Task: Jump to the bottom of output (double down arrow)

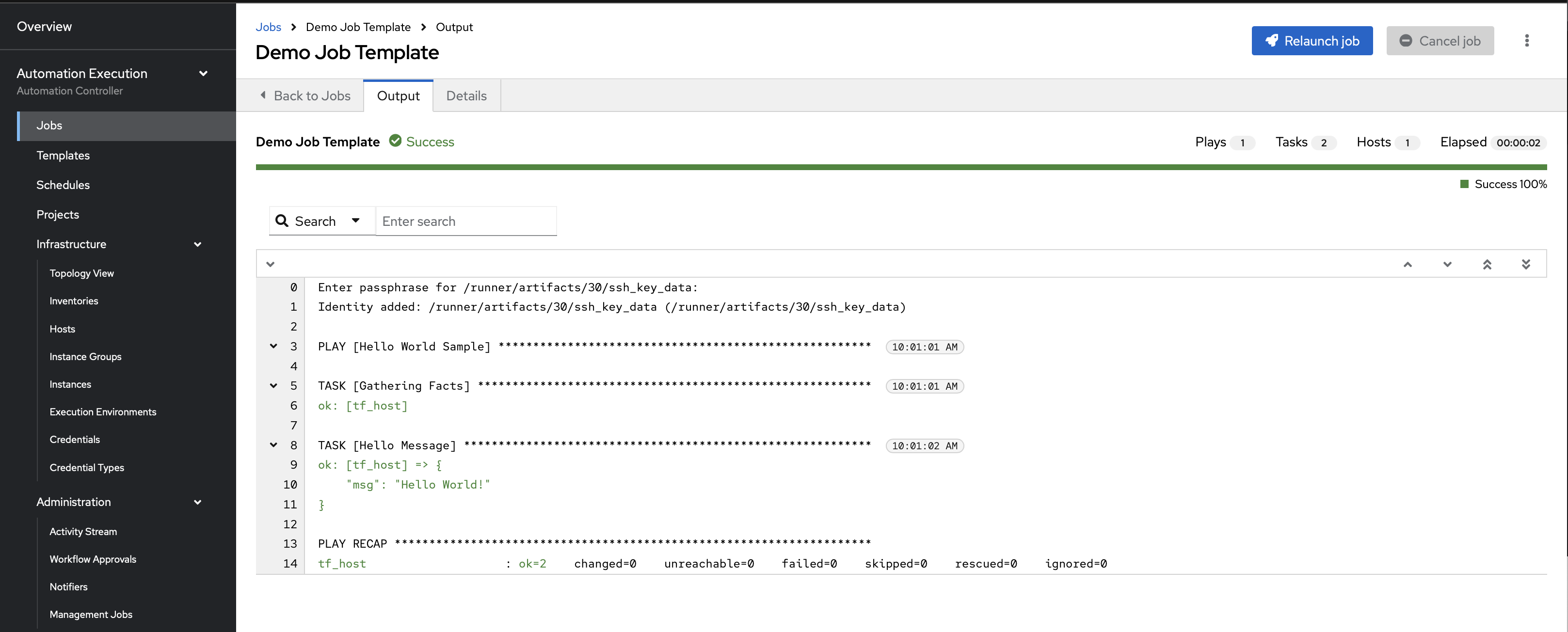Action: 1525,264
